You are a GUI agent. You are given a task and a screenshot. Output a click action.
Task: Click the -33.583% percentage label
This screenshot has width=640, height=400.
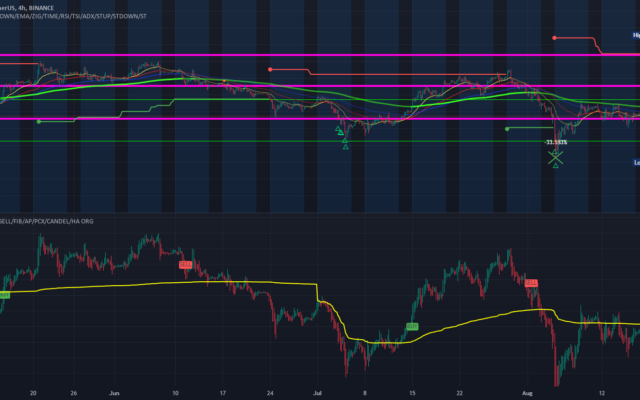(556, 142)
